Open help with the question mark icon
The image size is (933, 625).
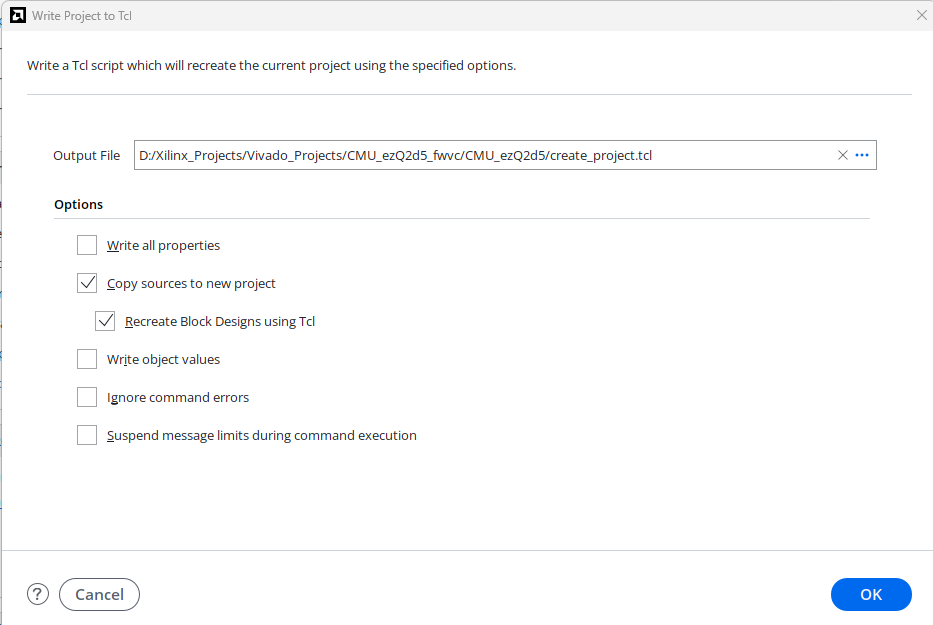(37, 594)
